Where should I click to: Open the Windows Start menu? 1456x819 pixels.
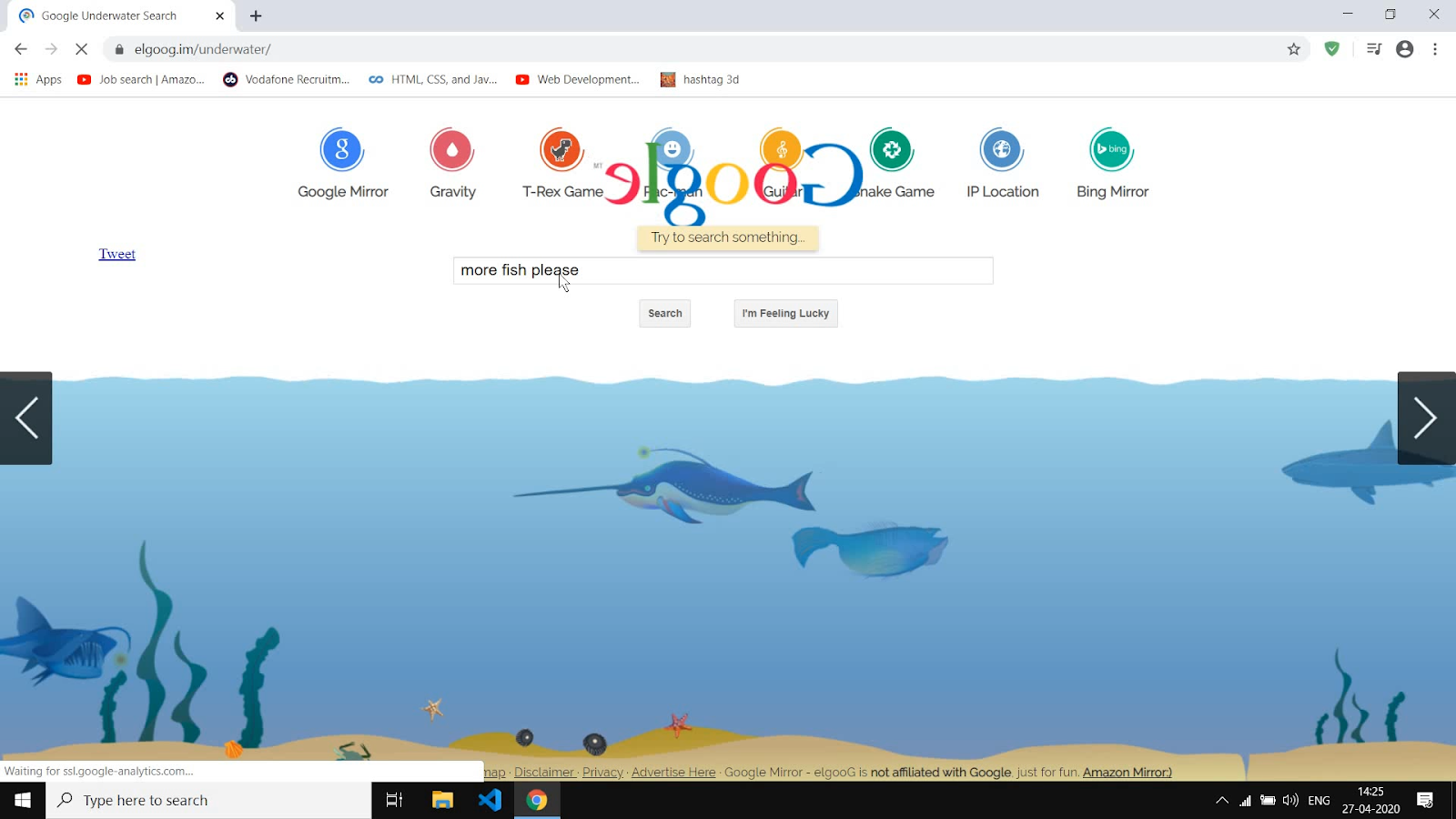(x=23, y=800)
